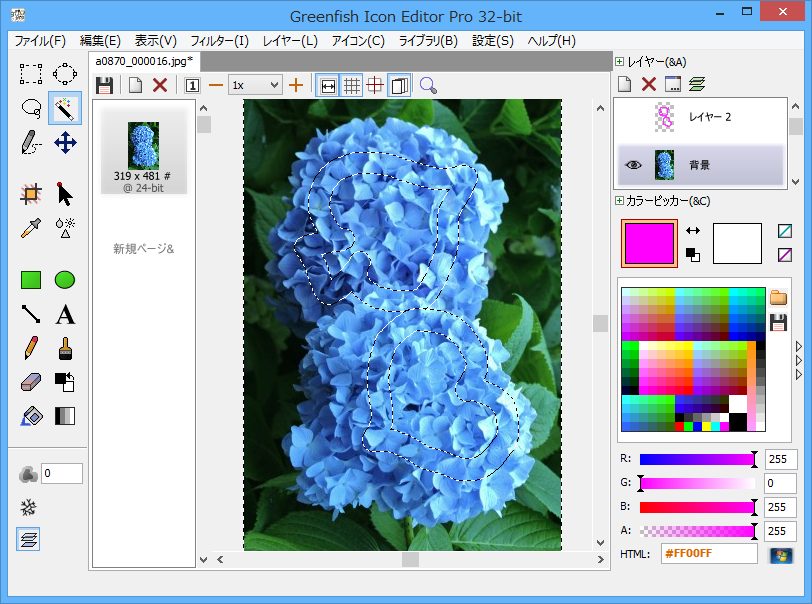Image resolution: width=812 pixels, height=604 pixels.
Task: Toggle the grid display button
Action: click(x=352, y=85)
